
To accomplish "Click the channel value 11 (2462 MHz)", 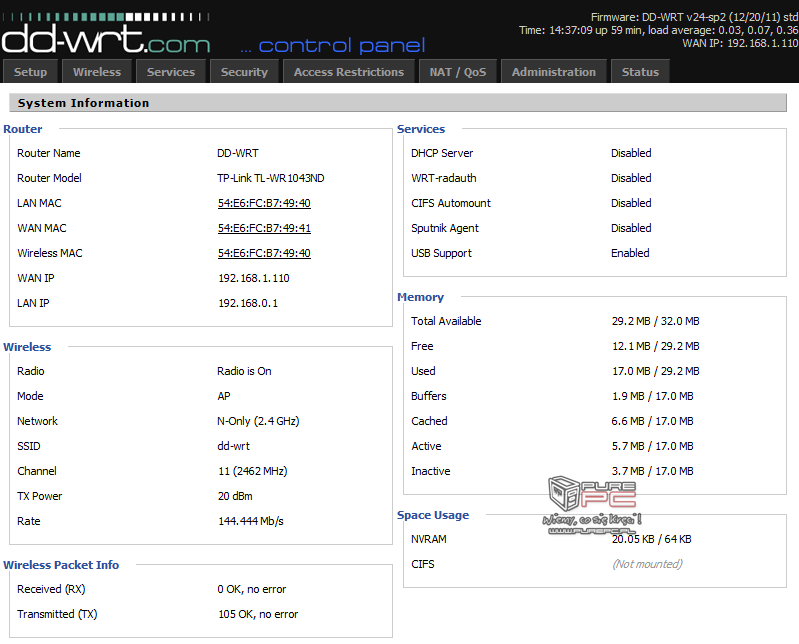I will [x=253, y=471].
